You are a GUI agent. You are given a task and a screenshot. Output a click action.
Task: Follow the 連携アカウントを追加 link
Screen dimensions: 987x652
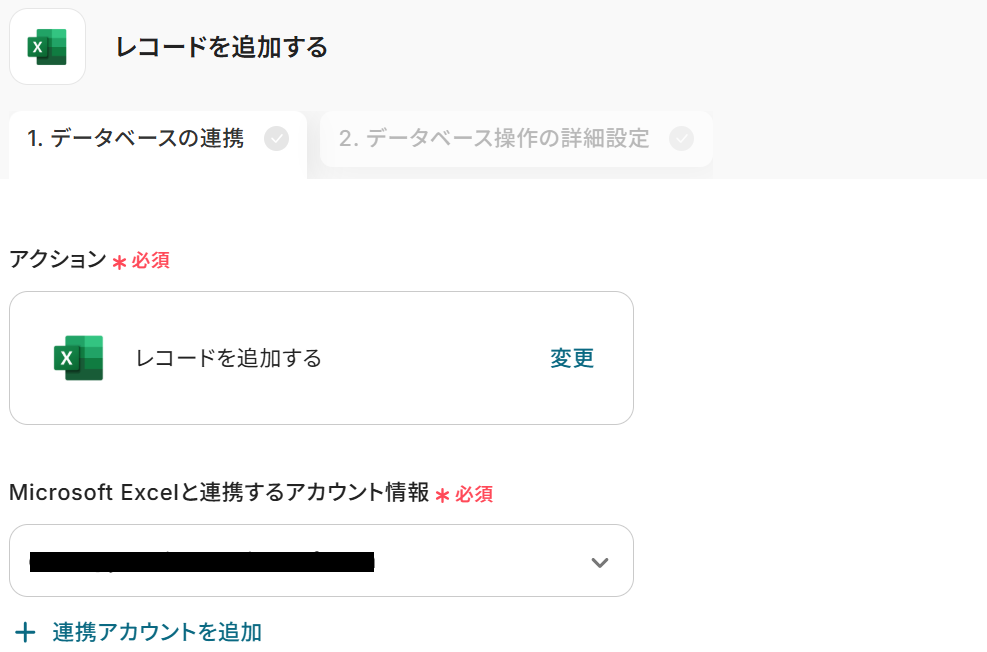coord(157,632)
